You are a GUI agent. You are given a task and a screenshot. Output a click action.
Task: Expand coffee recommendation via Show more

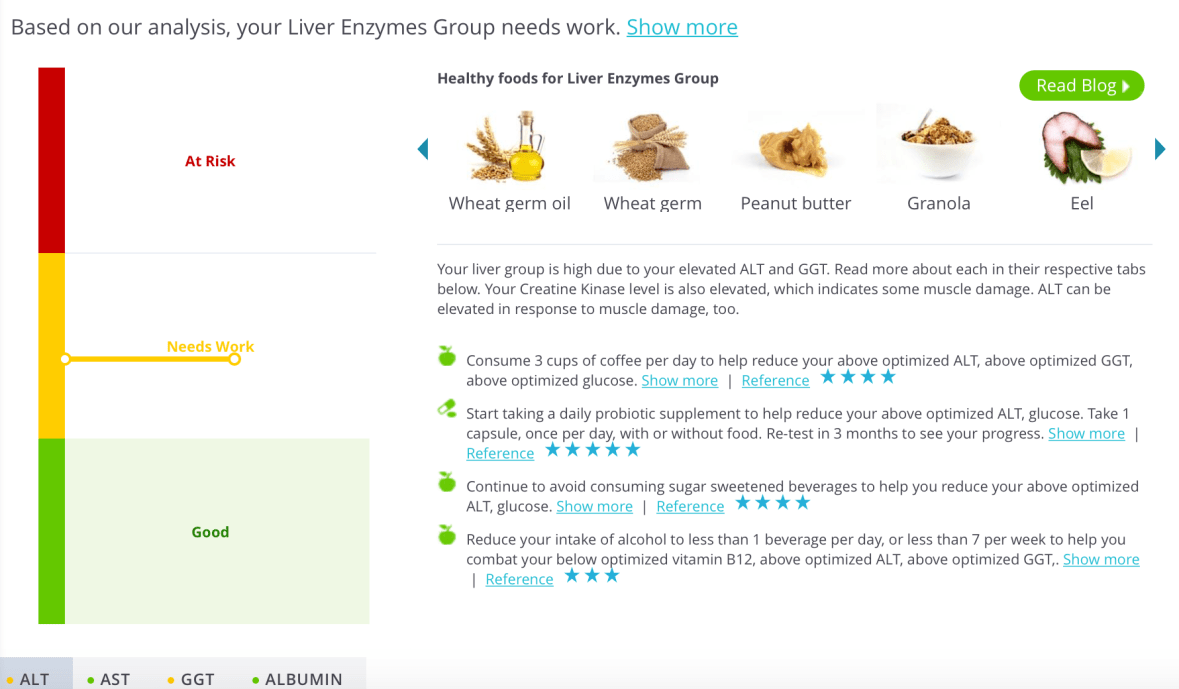point(680,380)
